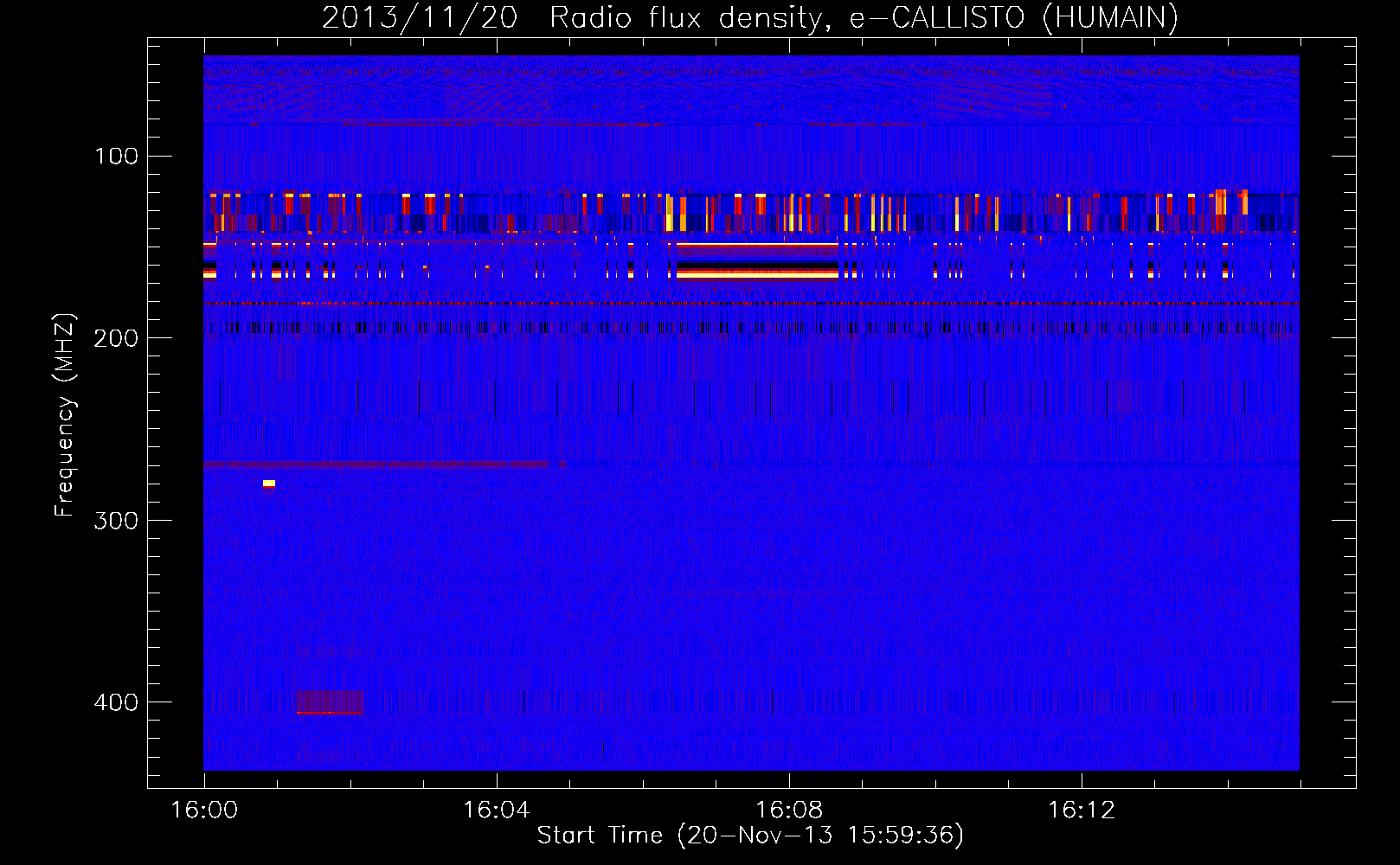Click the plot title "Radio flux density, e-CALLISTO (HUMAIN)"
The width and height of the screenshot is (1400, 865).
(x=864, y=18)
